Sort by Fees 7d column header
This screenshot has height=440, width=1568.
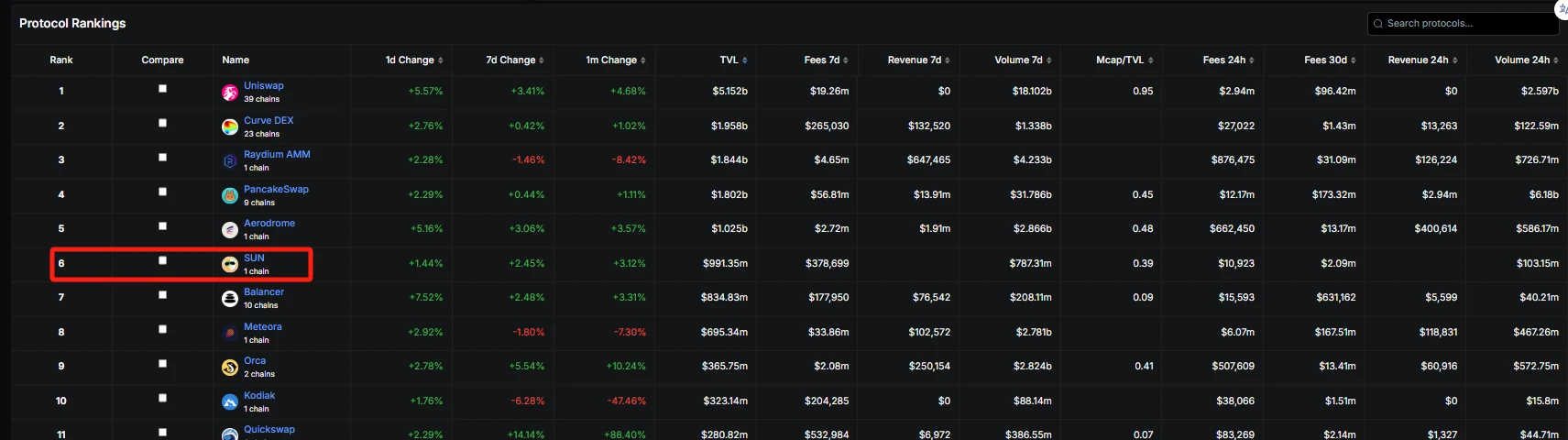pos(826,60)
